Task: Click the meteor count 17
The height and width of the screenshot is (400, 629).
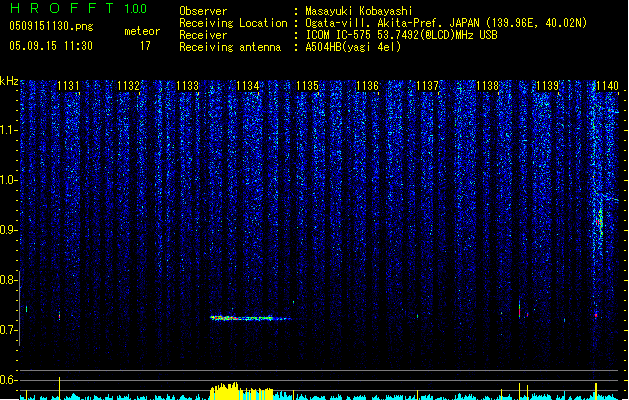Action: (x=145, y=46)
